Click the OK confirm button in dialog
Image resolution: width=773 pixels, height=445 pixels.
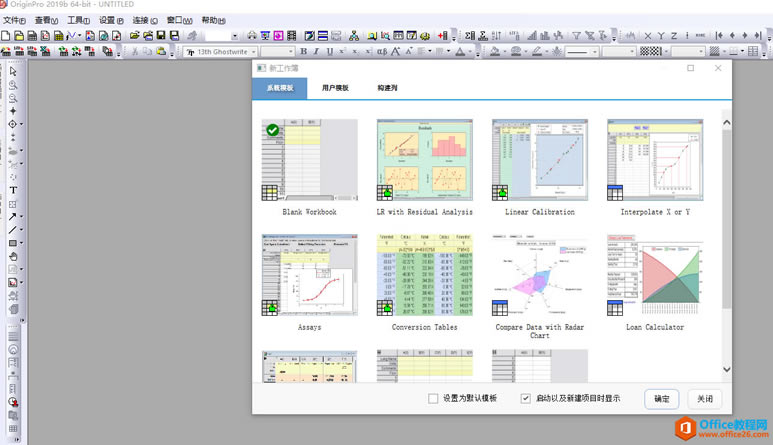(x=662, y=399)
